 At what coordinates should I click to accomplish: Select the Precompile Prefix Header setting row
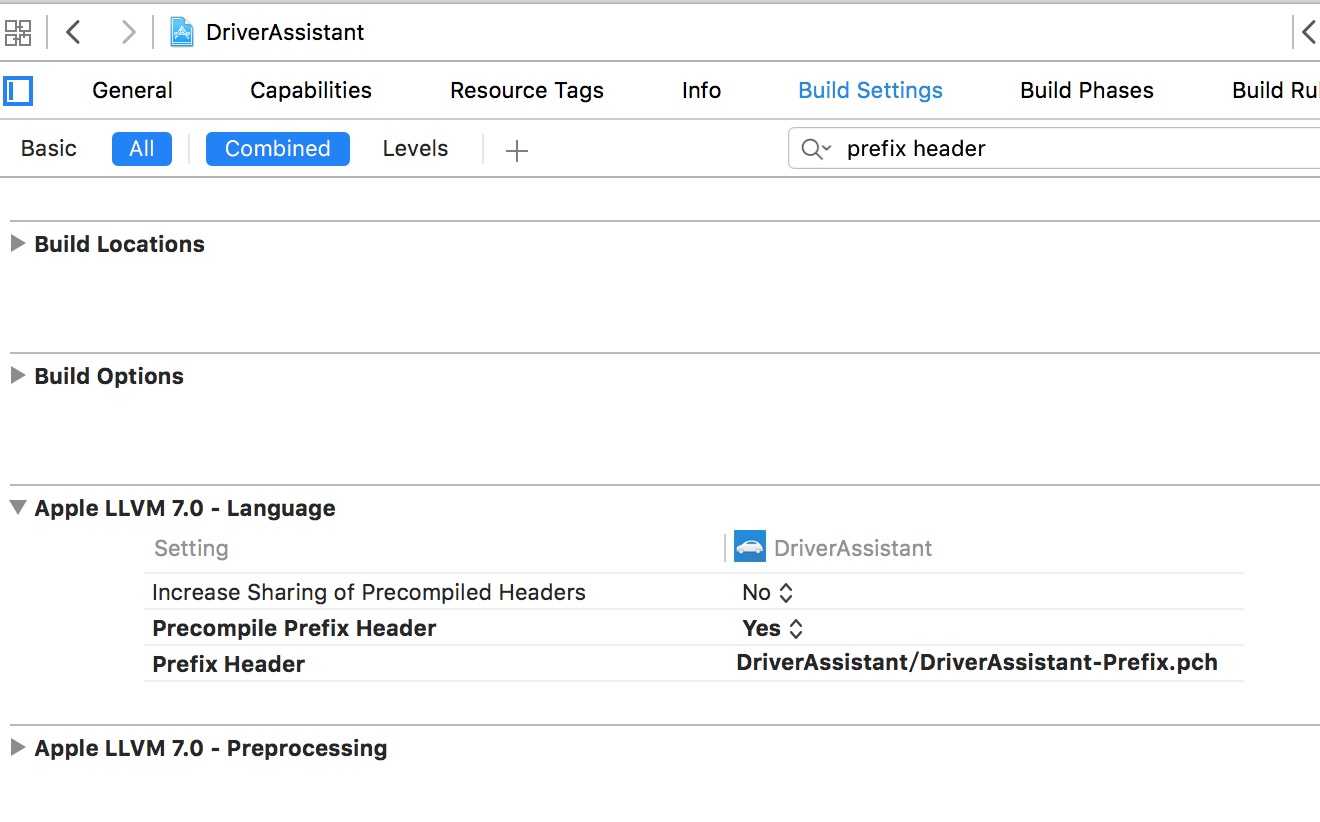click(694, 628)
